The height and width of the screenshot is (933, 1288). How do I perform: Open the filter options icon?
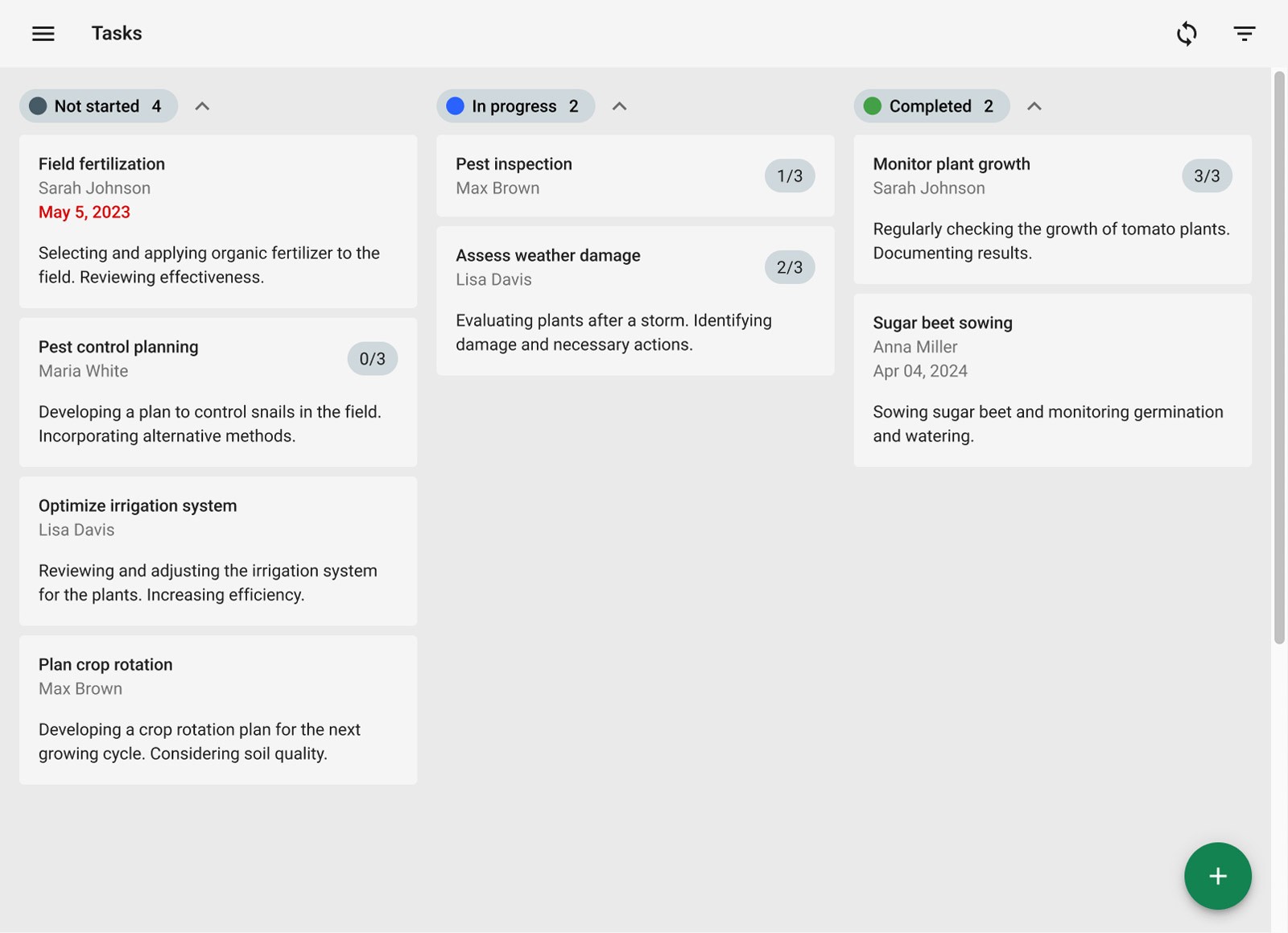pyautogui.click(x=1244, y=33)
